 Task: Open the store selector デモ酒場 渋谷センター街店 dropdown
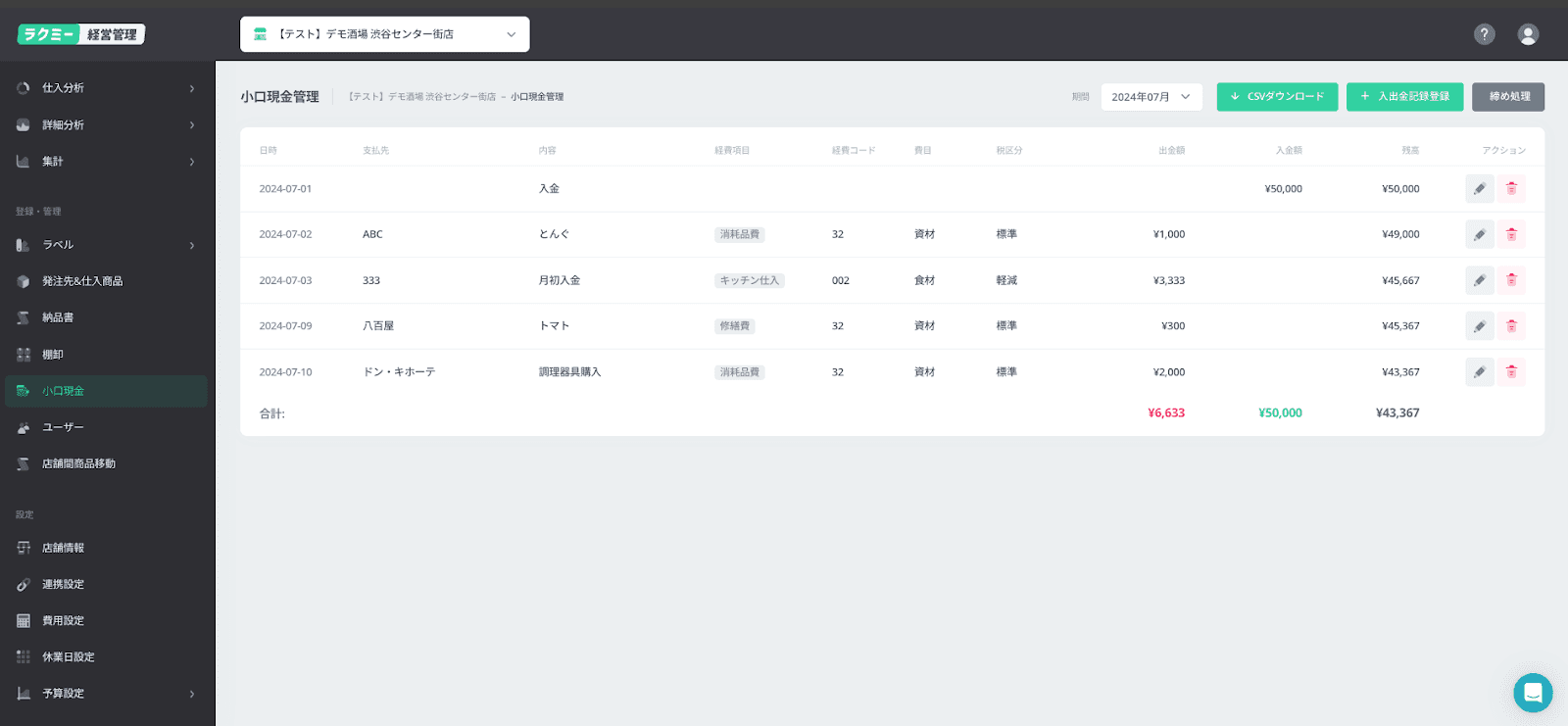click(385, 34)
